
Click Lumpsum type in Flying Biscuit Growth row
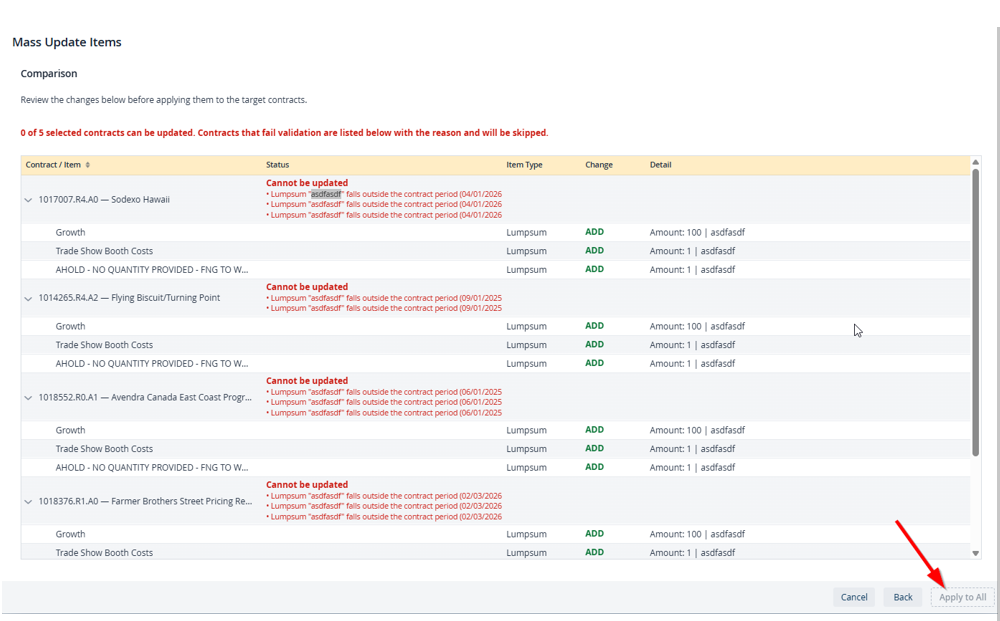point(526,326)
